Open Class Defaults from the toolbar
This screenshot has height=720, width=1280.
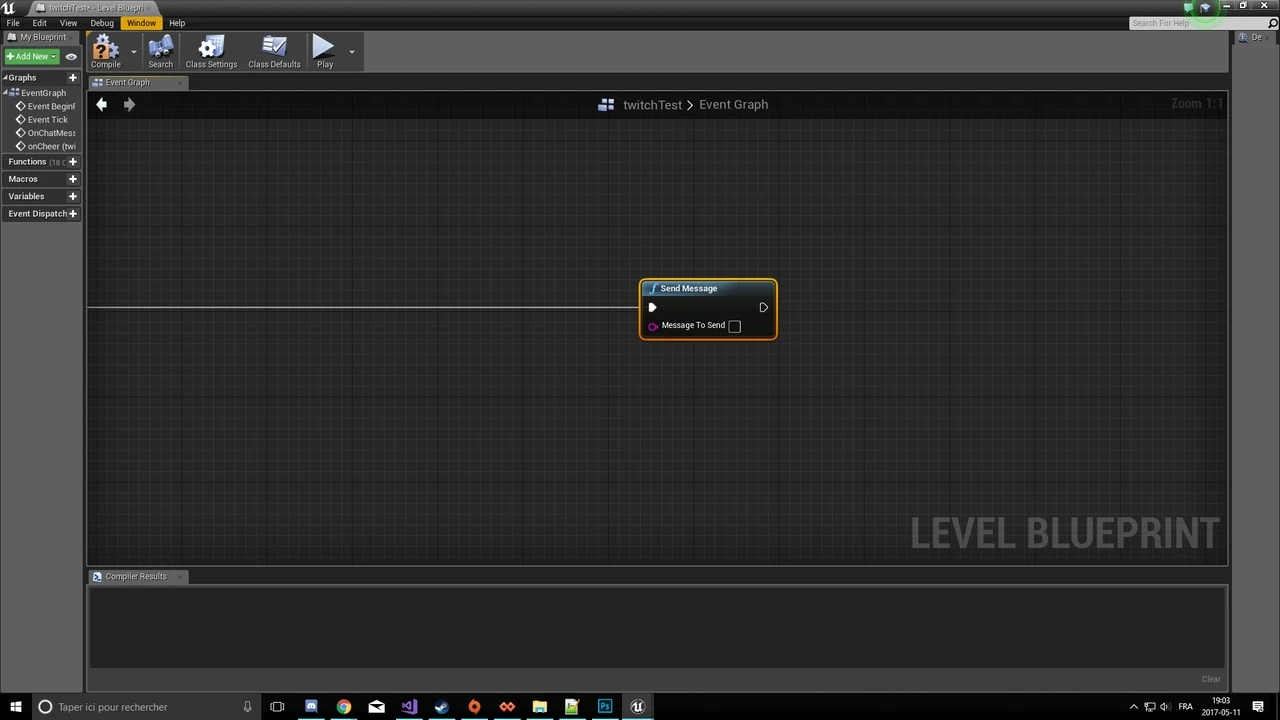(274, 51)
